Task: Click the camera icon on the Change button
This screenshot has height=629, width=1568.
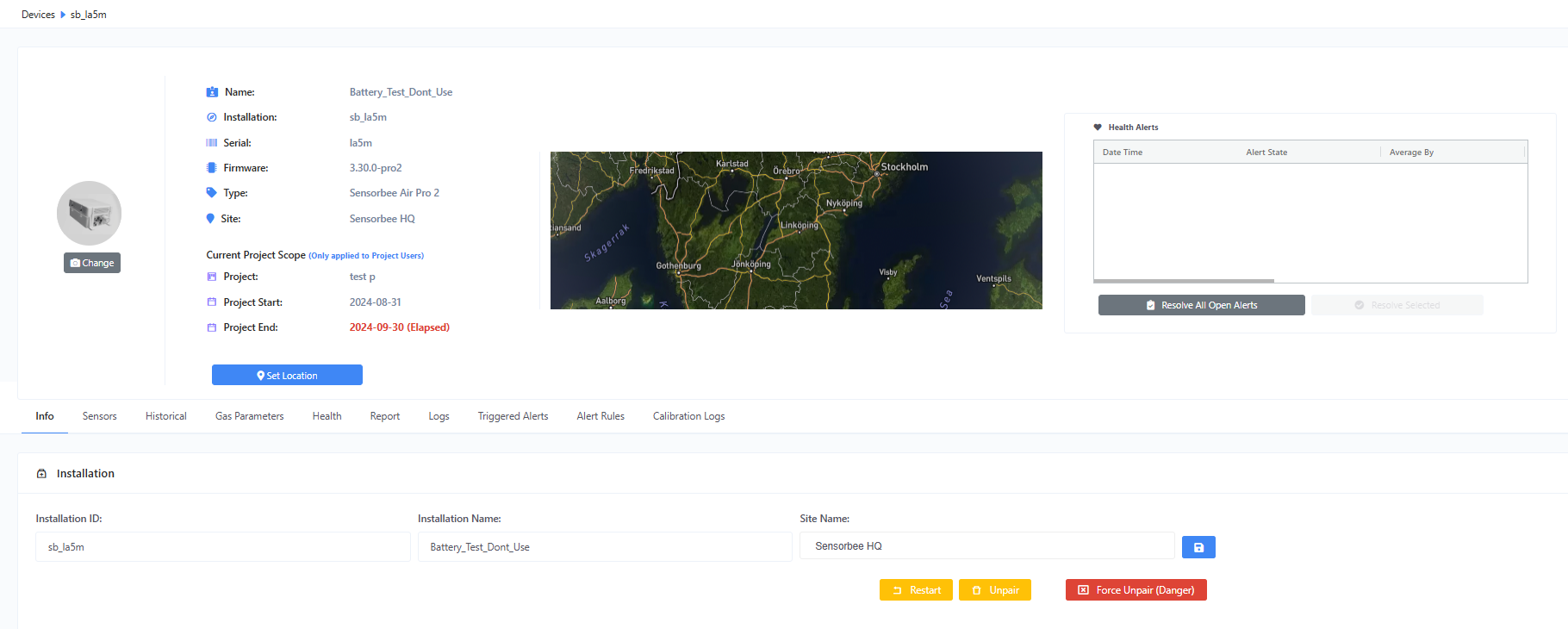Action: [76, 263]
